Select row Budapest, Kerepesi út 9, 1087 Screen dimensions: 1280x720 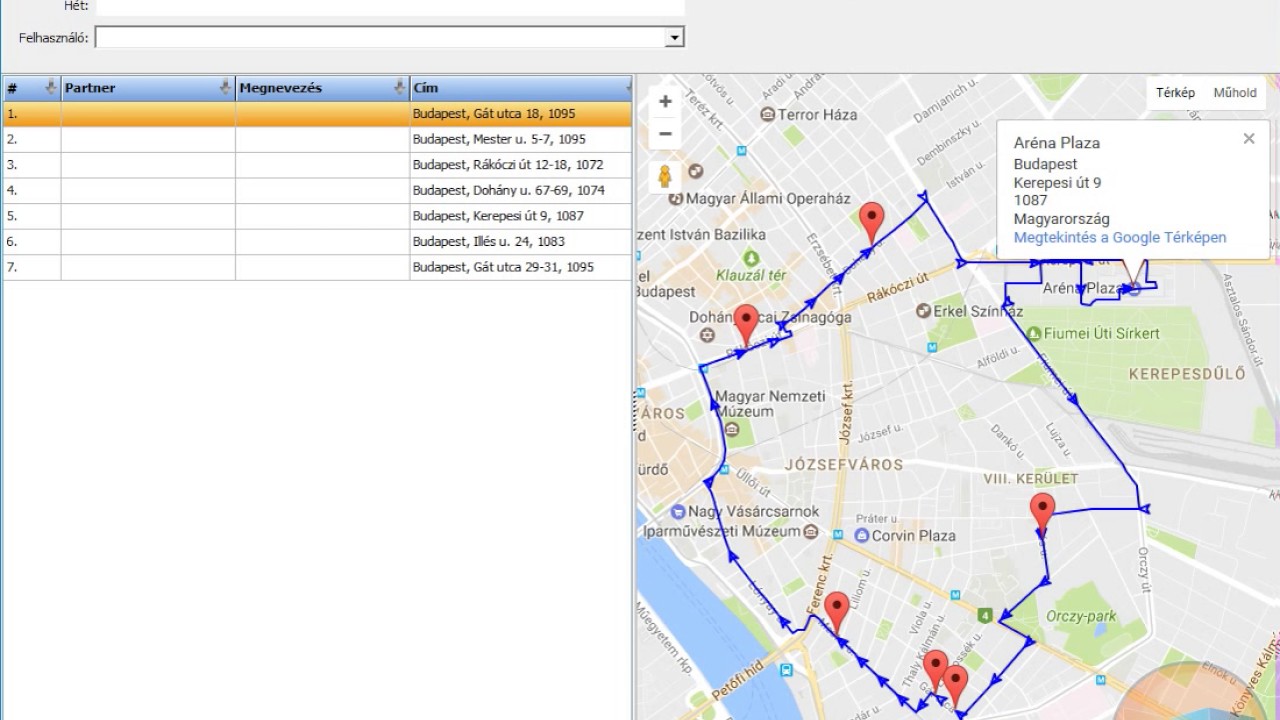point(317,216)
